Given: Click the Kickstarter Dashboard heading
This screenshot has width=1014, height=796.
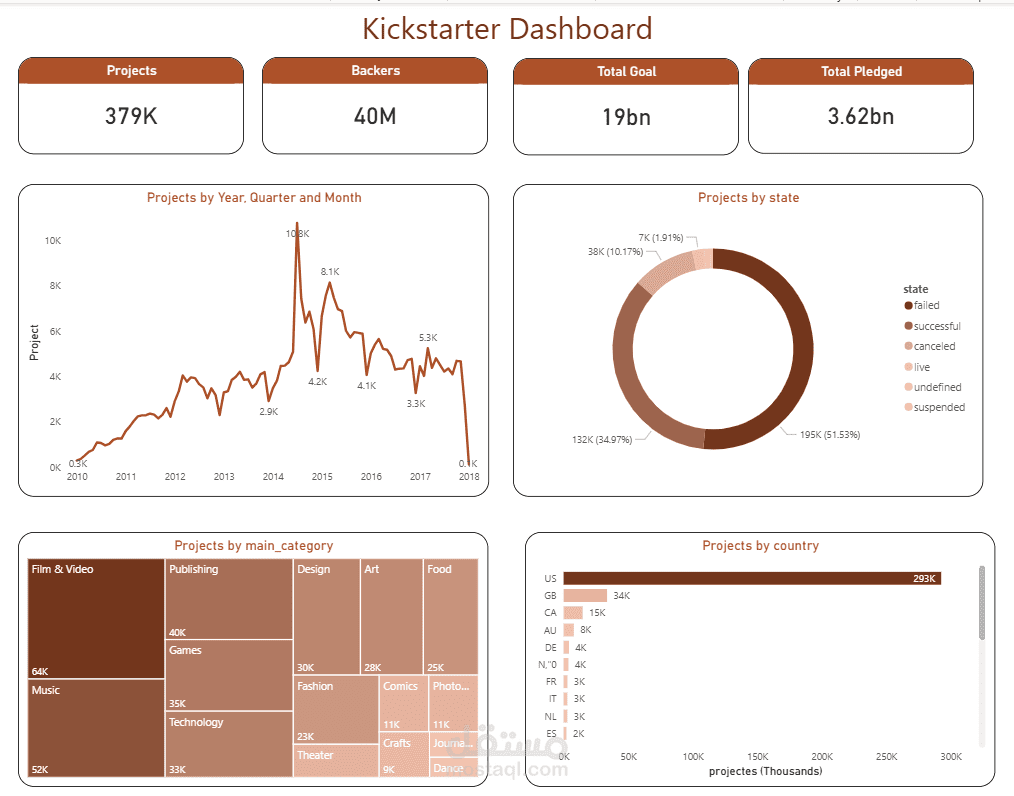Looking at the screenshot, I should click(507, 29).
